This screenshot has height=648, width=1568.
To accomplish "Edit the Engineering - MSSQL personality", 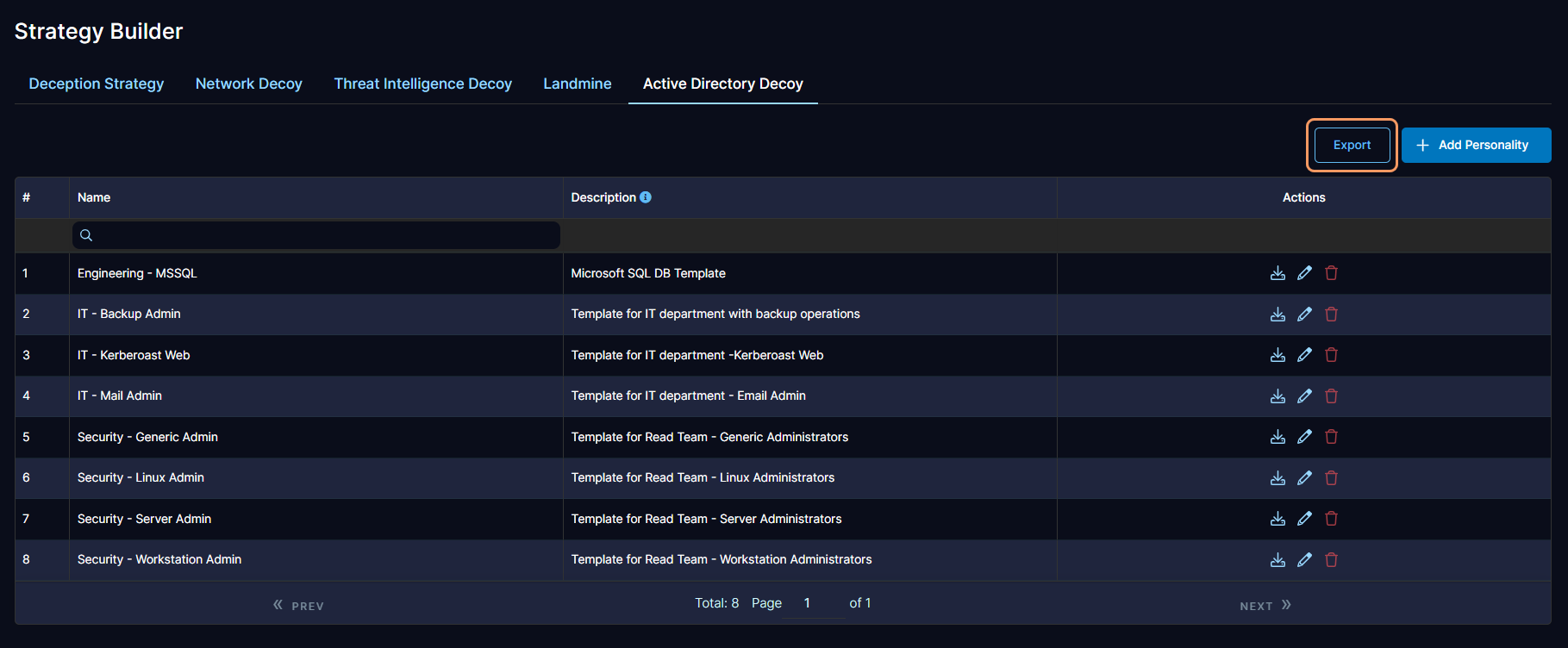I will tap(1304, 273).
